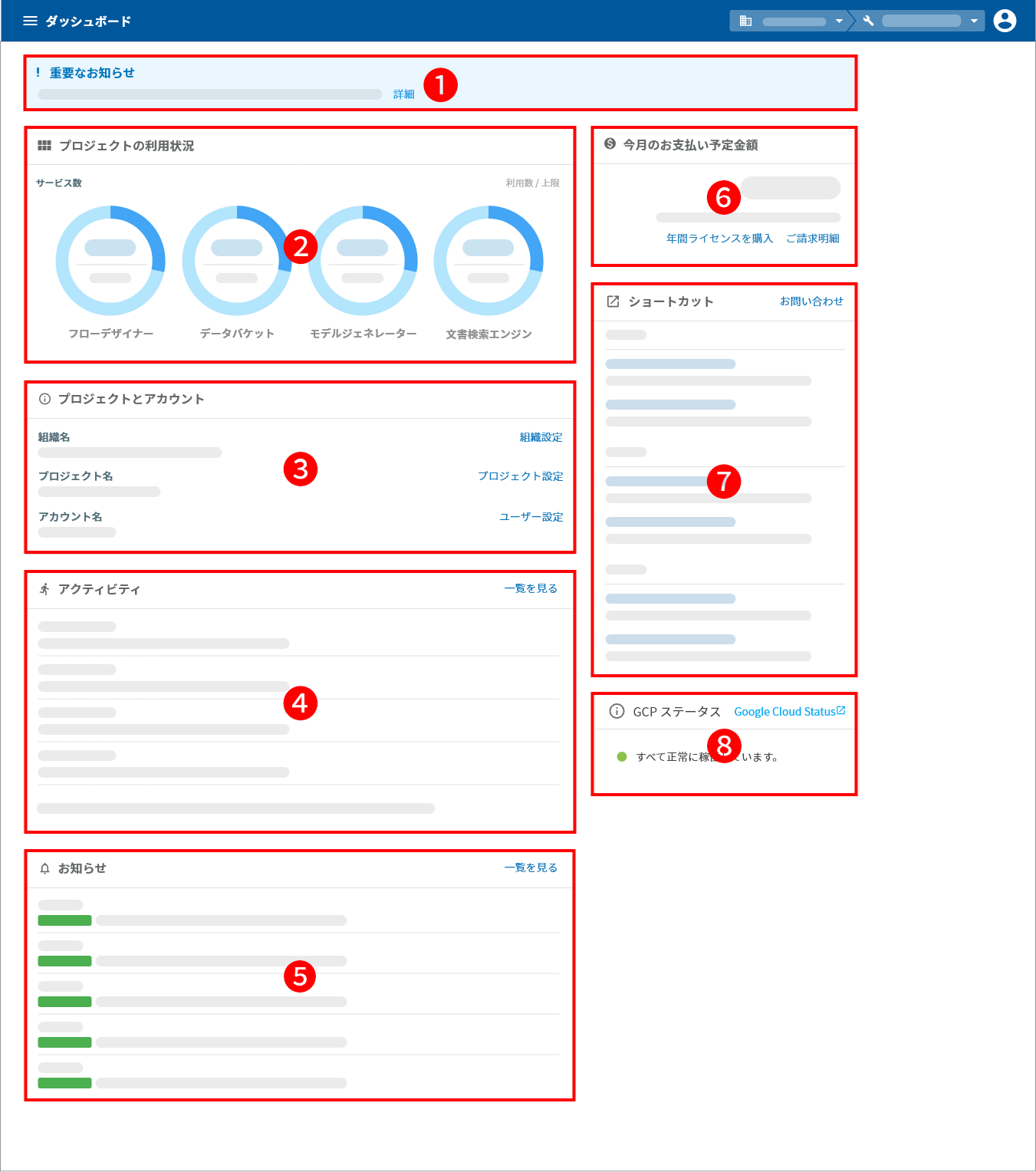The image size is (1036, 1172).
Task: Open お問い合わせ link
Action: (811, 301)
